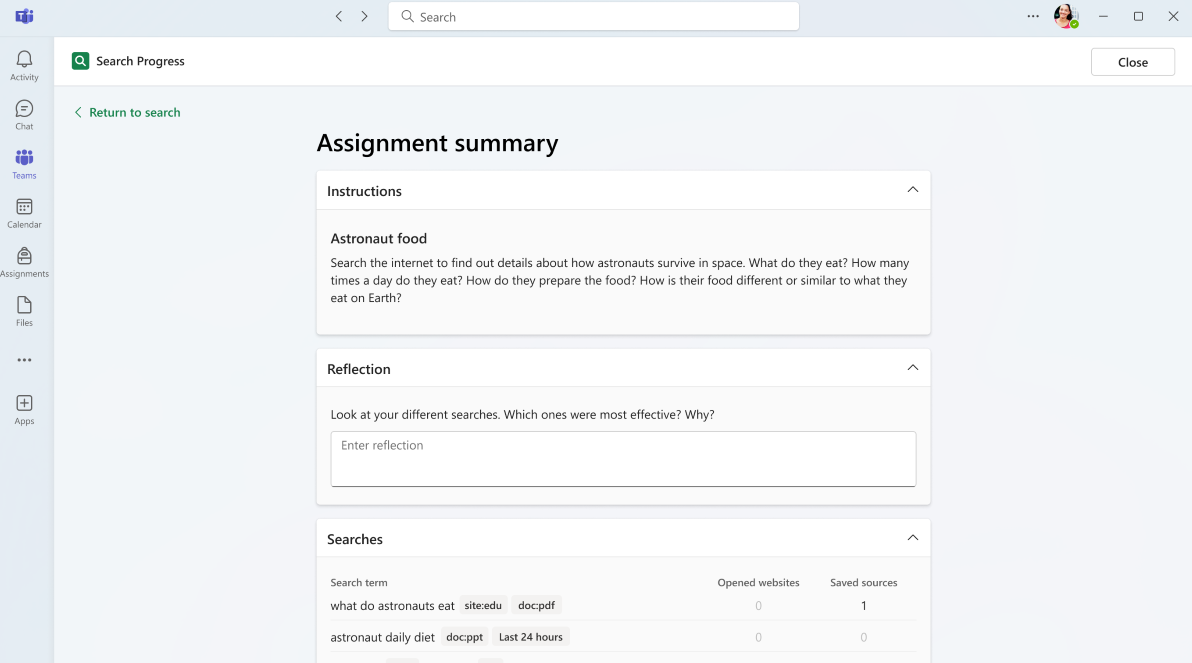Screen dimensions: 1192x663
Task: Click the Instructions section title
Action: pos(364,191)
